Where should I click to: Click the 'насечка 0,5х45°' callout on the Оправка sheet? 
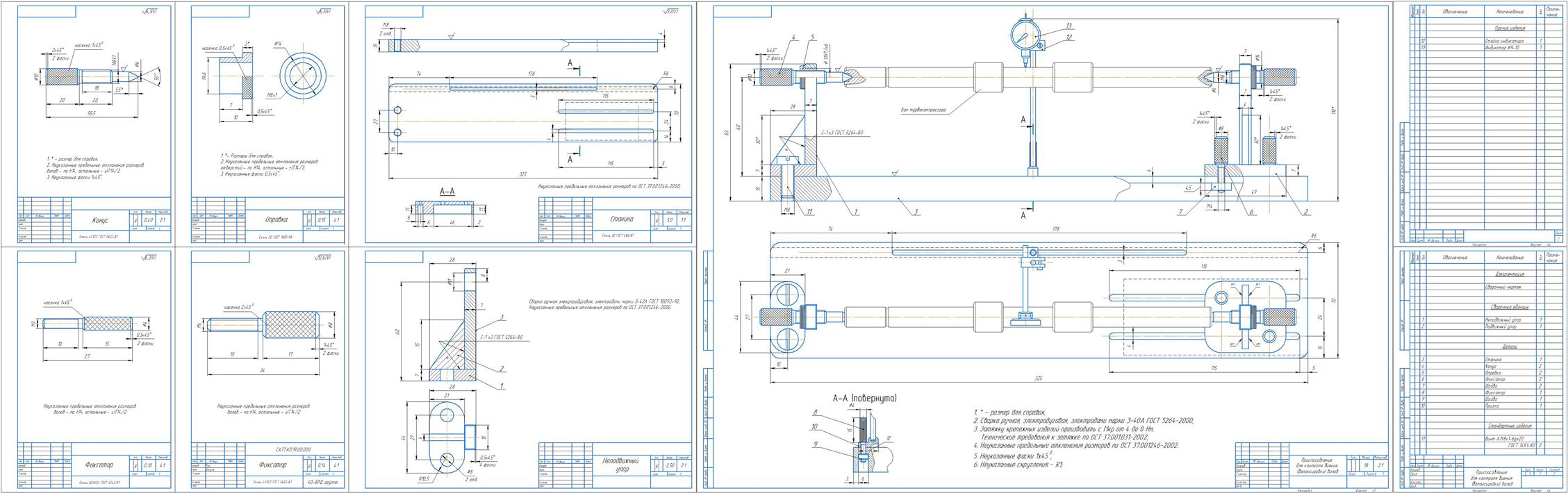coord(218,49)
